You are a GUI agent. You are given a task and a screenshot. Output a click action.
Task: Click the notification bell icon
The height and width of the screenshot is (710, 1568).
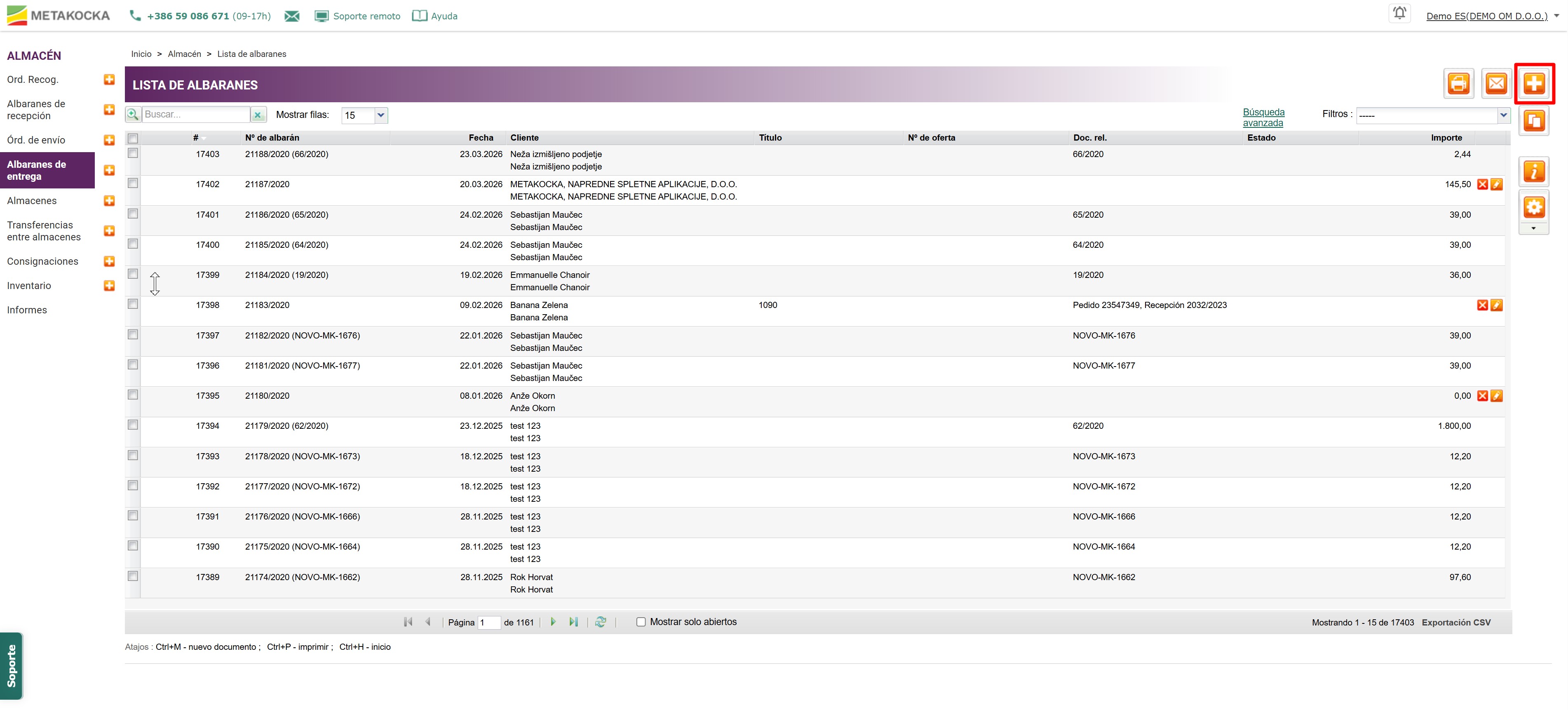point(1399,13)
